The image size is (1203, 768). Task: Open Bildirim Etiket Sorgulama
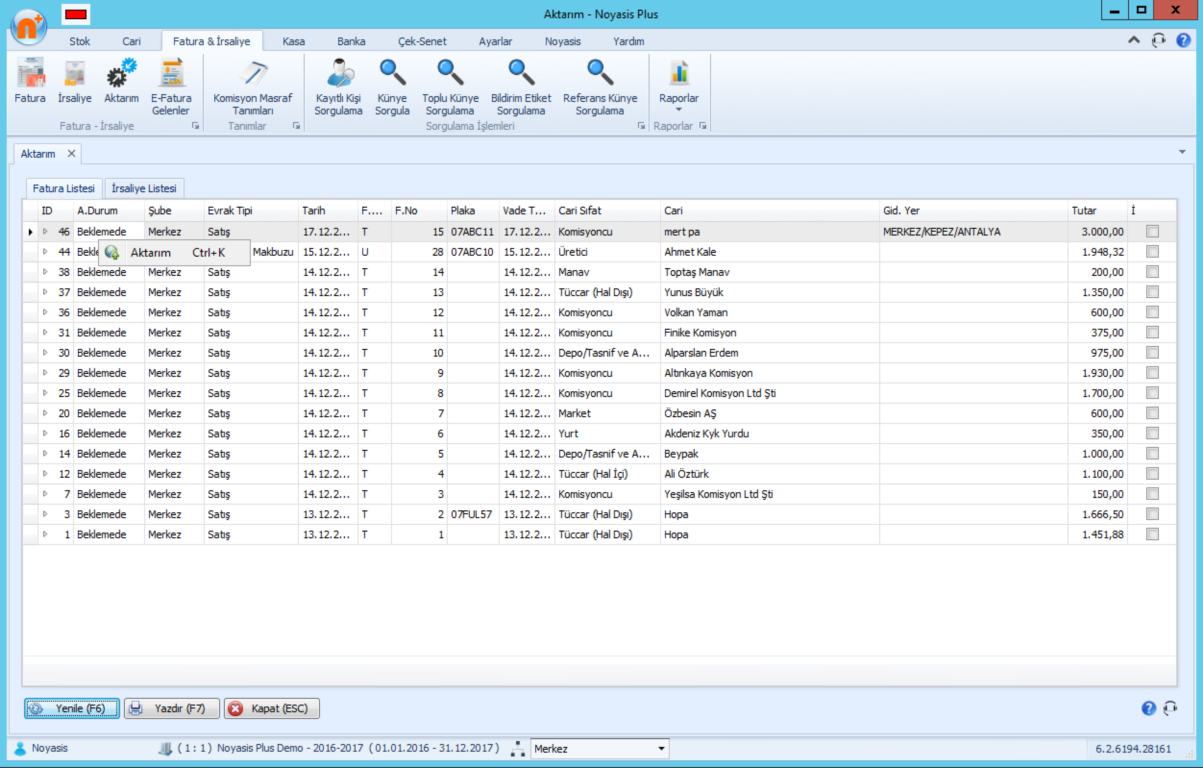[x=521, y=88]
